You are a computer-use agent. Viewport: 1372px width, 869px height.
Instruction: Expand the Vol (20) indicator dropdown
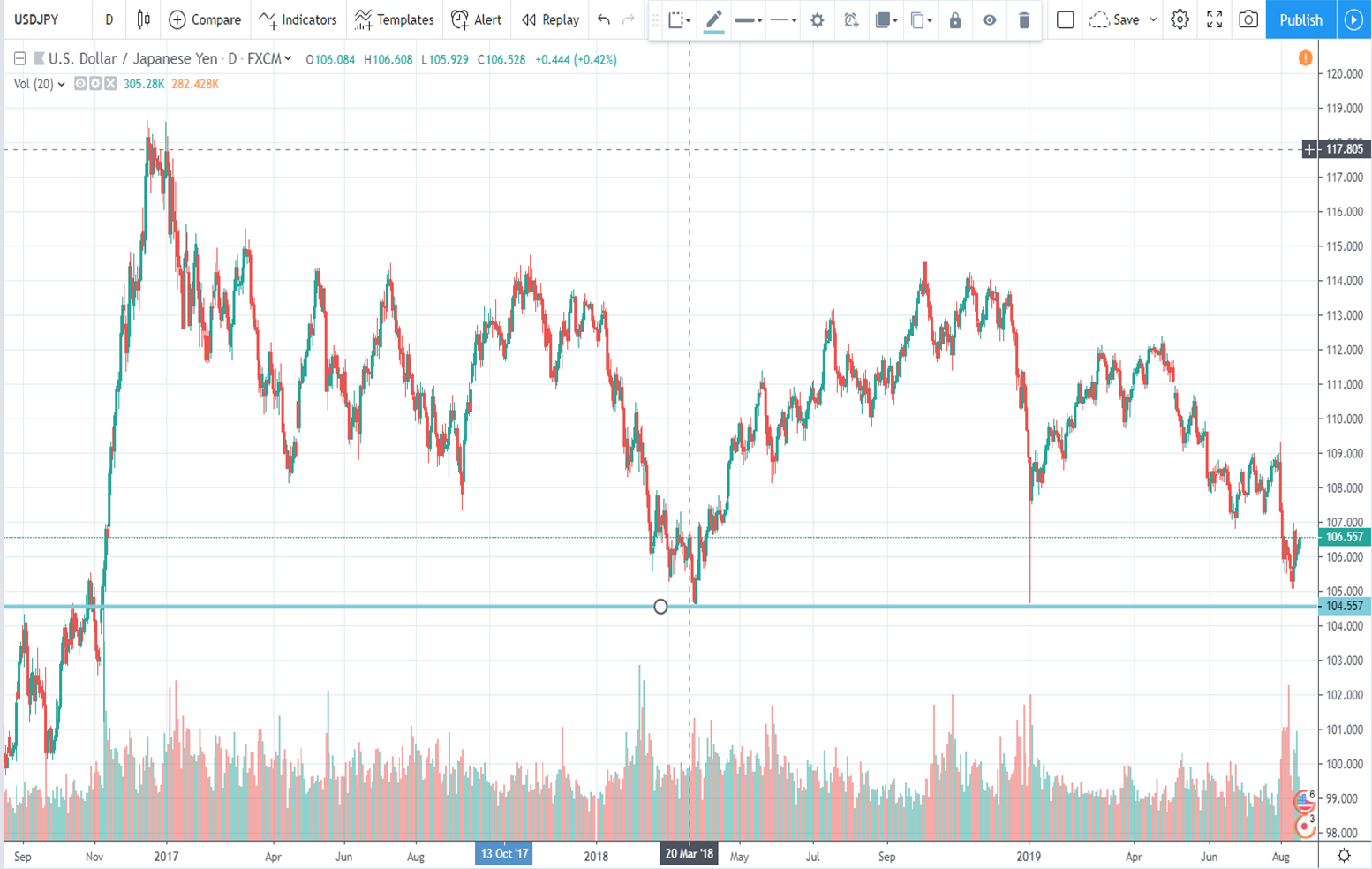(61, 84)
